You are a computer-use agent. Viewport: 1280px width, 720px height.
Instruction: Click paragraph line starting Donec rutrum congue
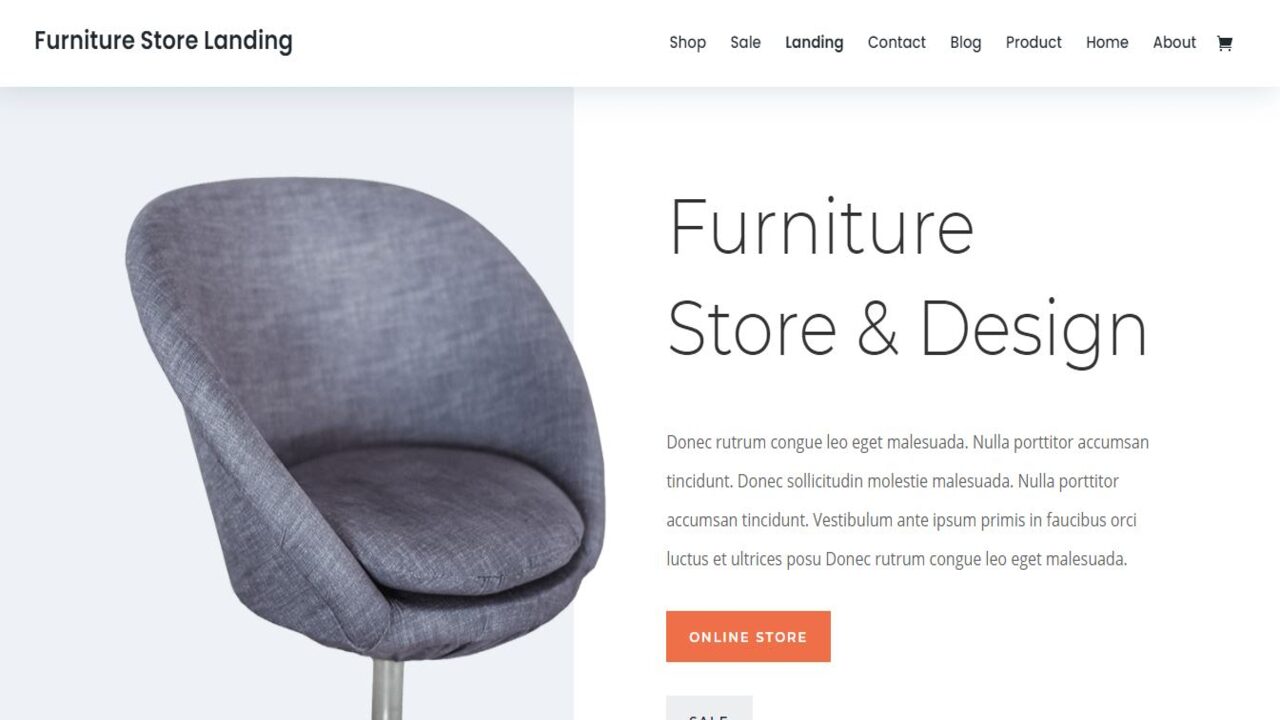(x=907, y=442)
